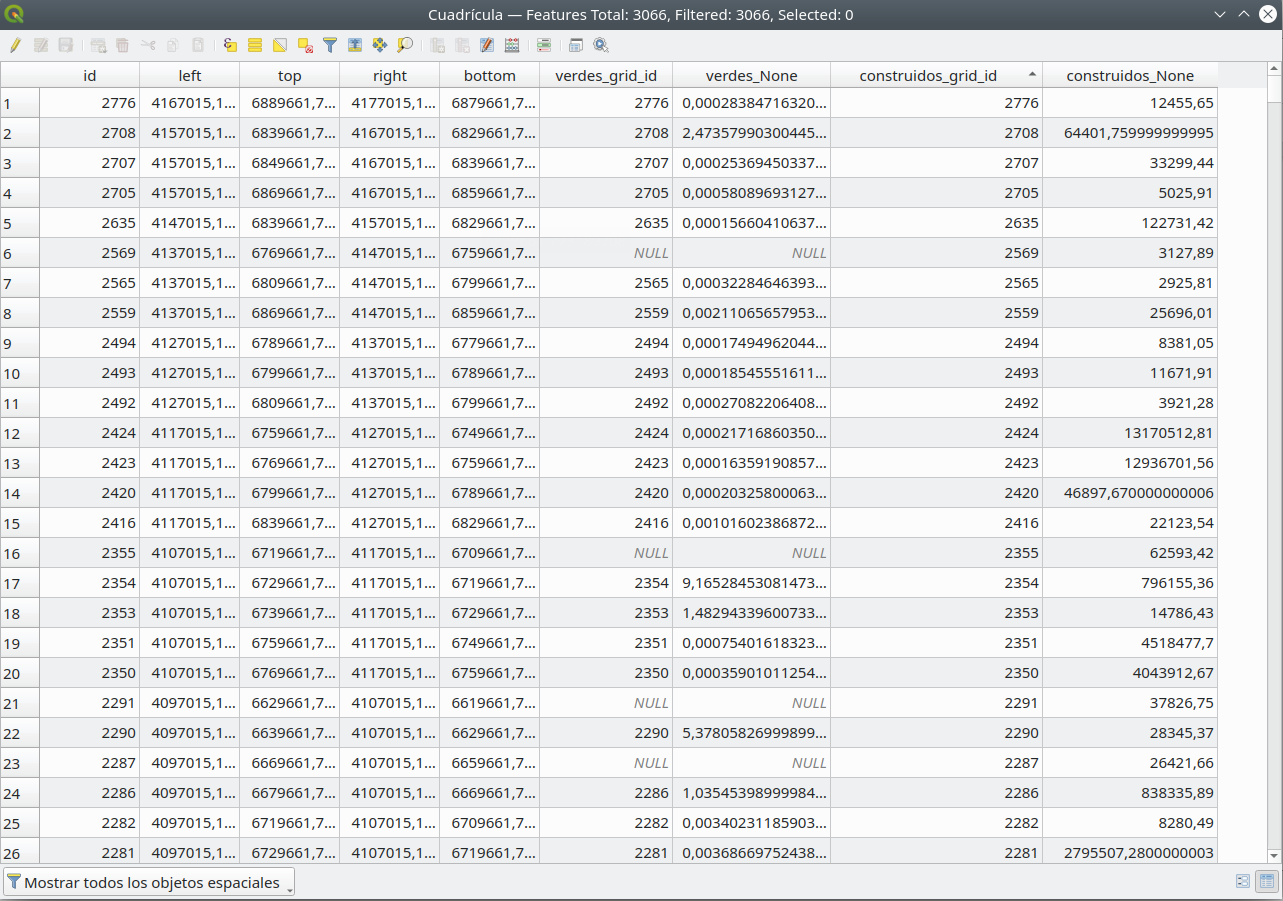Click the delete field icon
This screenshot has height=901, width=1283.
[462, 45]
